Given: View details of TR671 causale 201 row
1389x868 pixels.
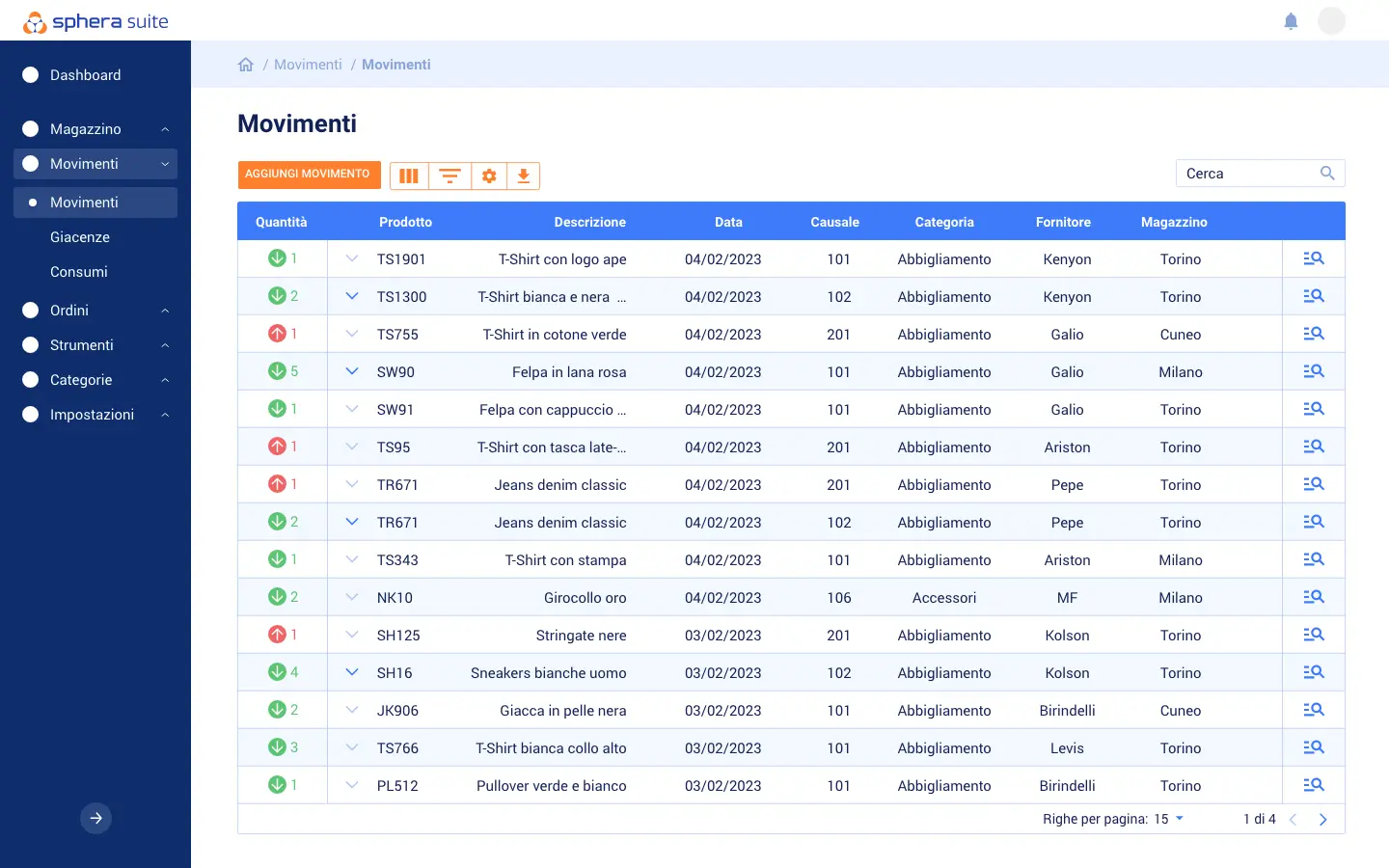Looking at the screenshot, I should click(x=1314, y=484).
